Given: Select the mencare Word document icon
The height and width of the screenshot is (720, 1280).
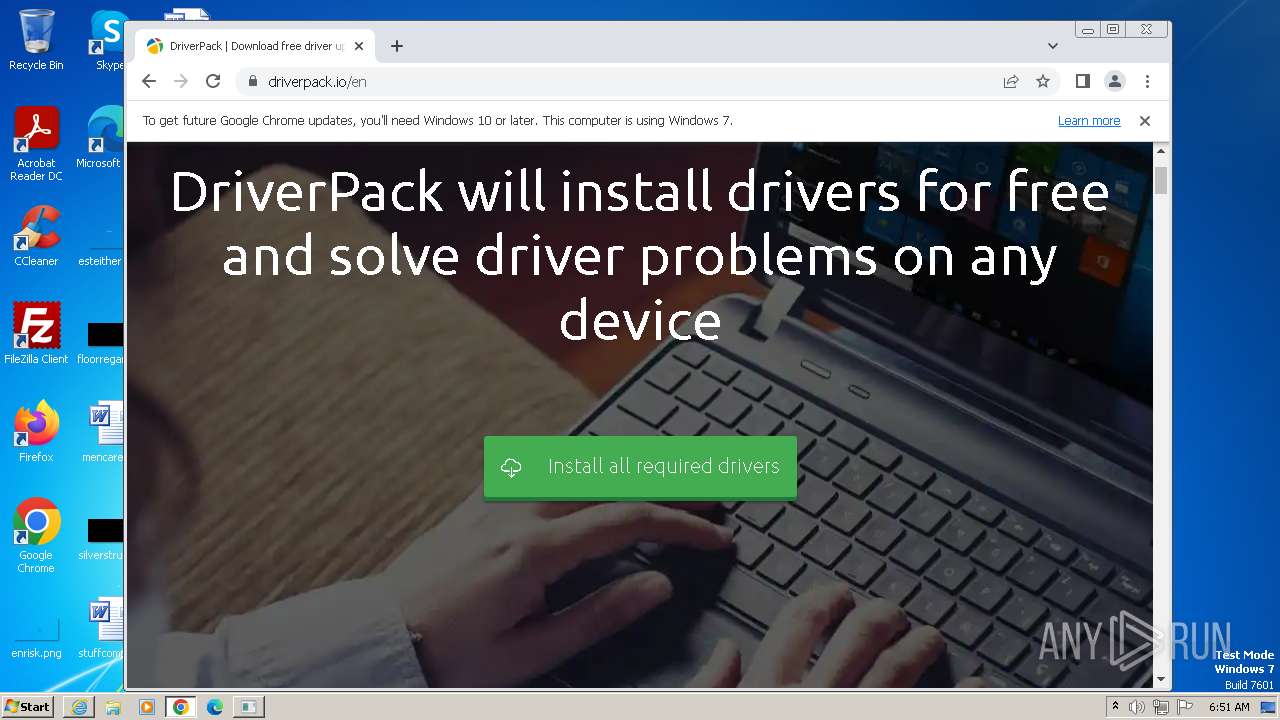Looking at the screenshot, I should pos(104,432).
